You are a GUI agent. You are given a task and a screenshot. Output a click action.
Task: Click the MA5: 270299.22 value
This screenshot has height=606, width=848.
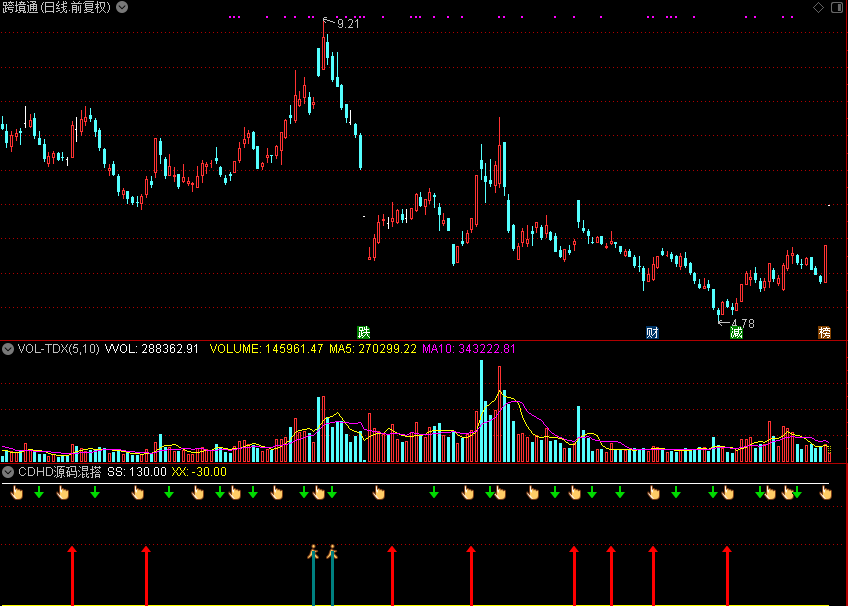point(373,349)
